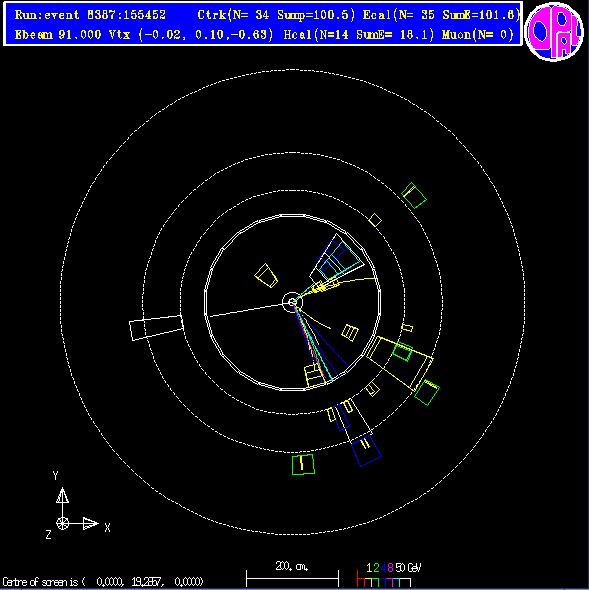Click the XYZ coordinate axes indicator
The height and width of the screenshot is (590, 589).
[x=77, y=505]
